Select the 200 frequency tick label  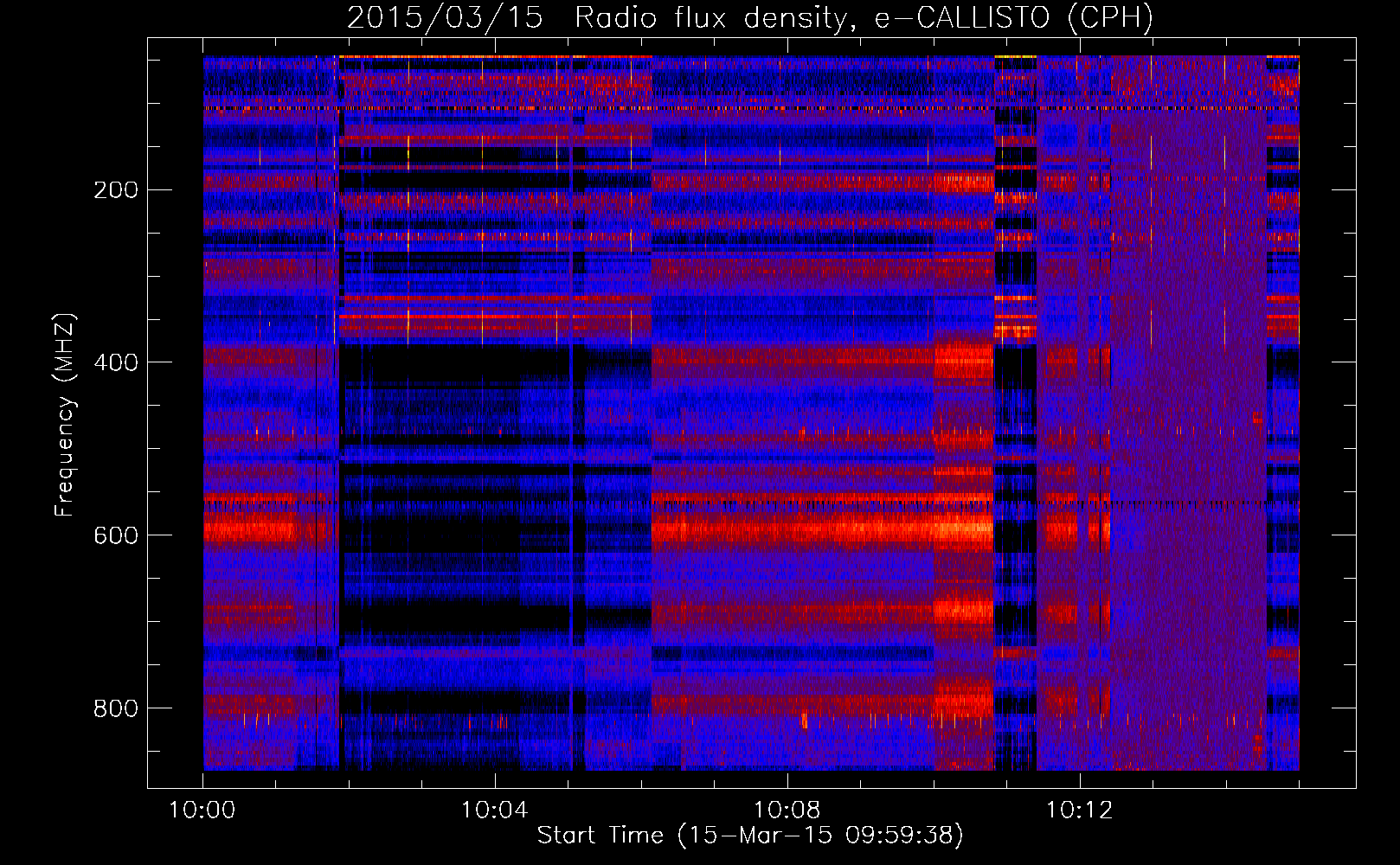point(116,190)
